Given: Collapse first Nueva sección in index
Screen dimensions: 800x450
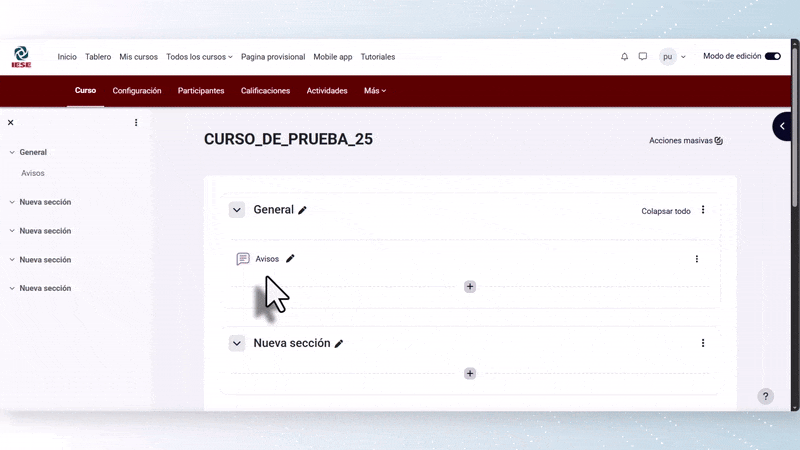Looking at the screenshot, I should [12, 202].
